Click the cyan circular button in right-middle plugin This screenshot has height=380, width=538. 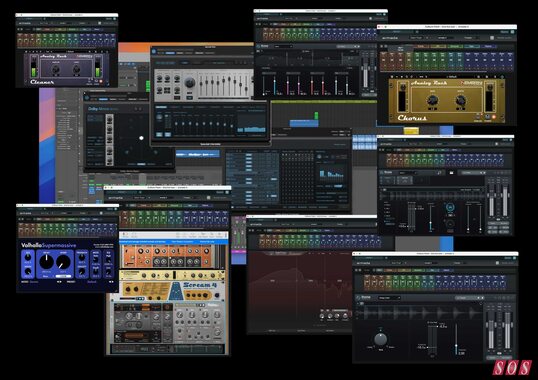[x=450, y=207]
